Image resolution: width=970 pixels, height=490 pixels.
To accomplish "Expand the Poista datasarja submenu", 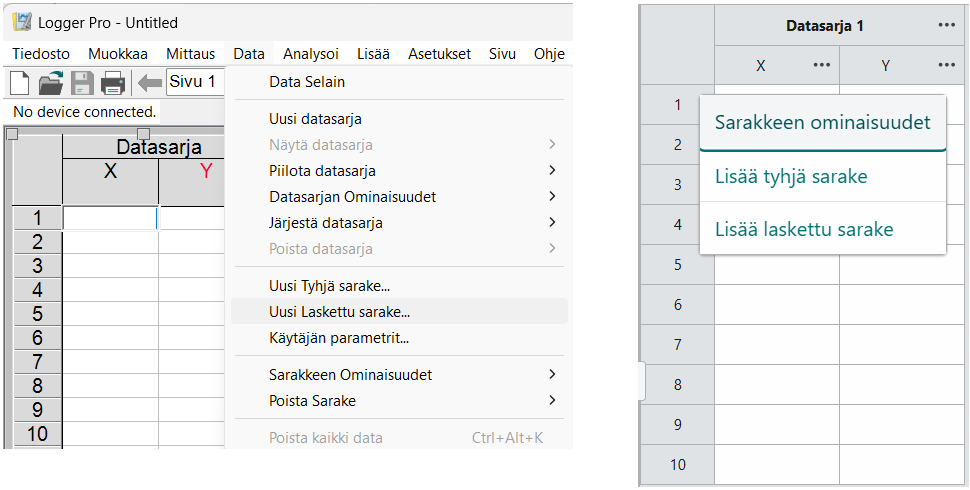I will tap(552, 249).
